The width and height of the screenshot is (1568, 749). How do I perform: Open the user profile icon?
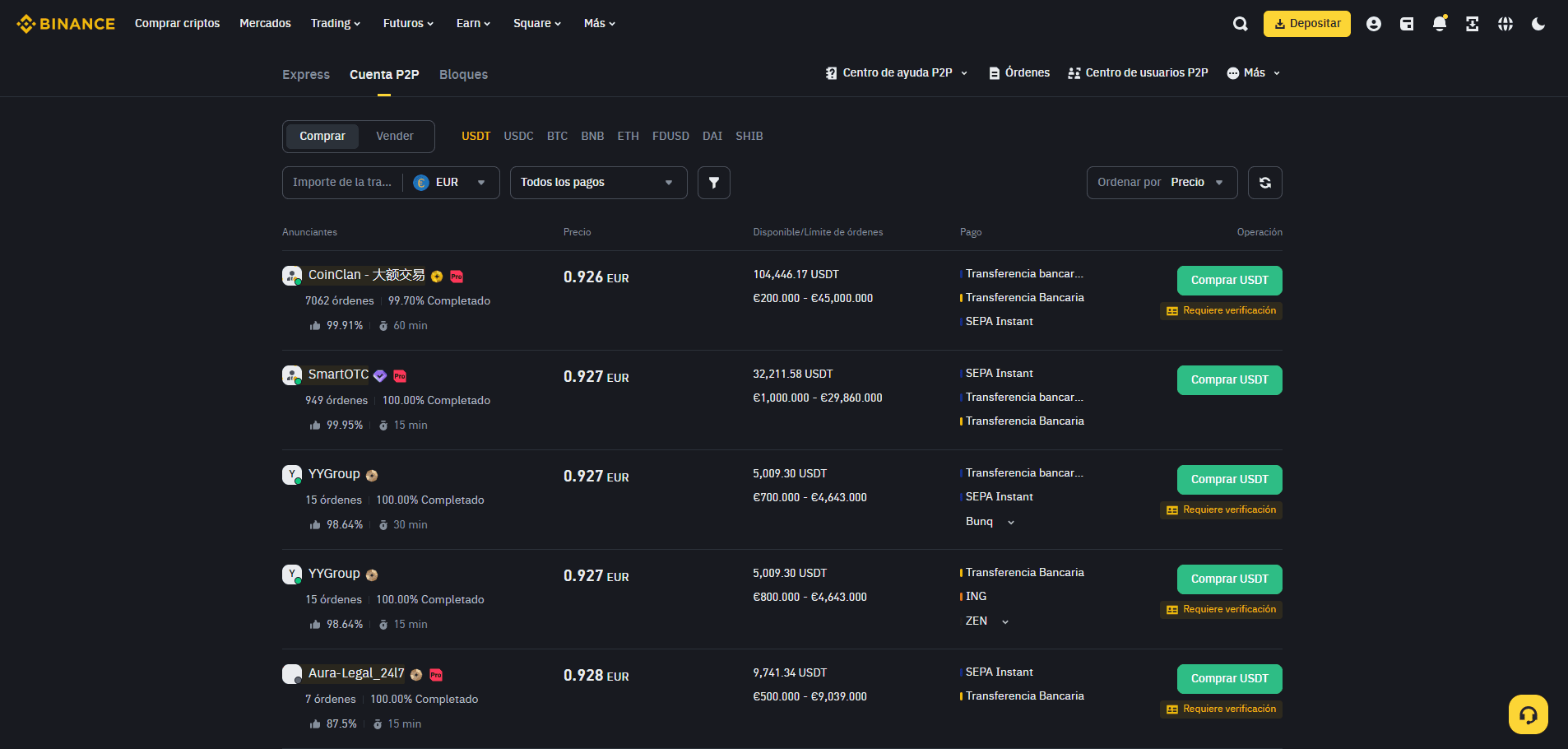click(1374, 24)
